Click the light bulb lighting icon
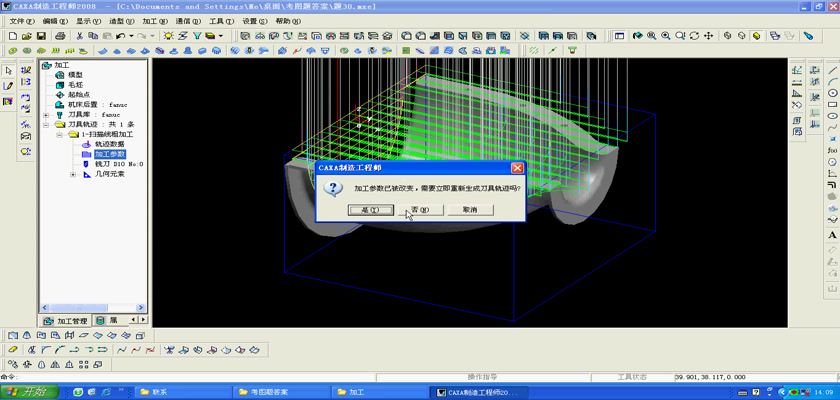 [169, 36]
